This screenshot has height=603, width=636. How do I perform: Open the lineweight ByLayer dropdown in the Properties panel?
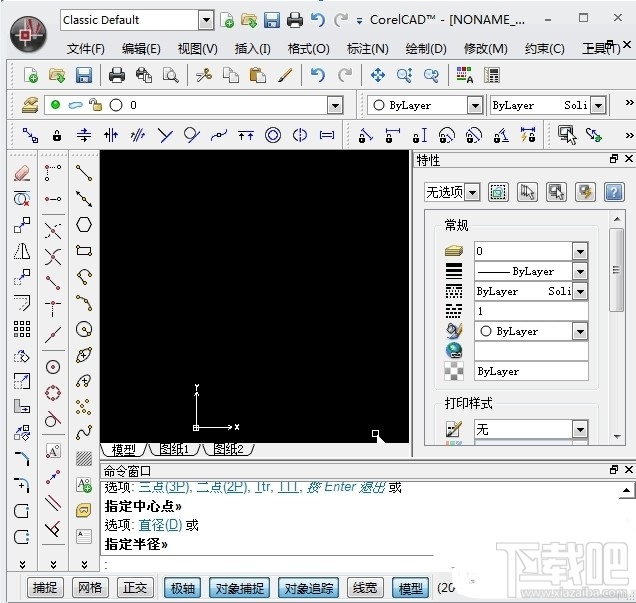click(x=580, y=271)
